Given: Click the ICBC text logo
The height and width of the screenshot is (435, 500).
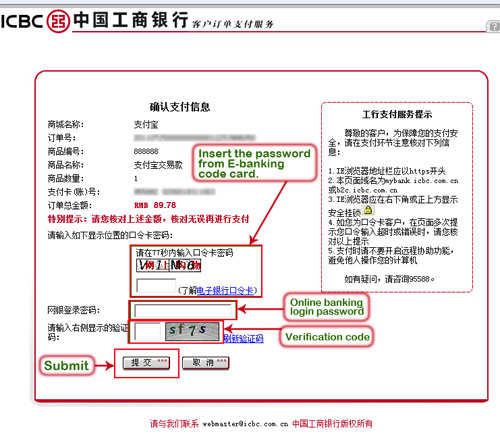Looking at the screenshot, I should point(22,21).
